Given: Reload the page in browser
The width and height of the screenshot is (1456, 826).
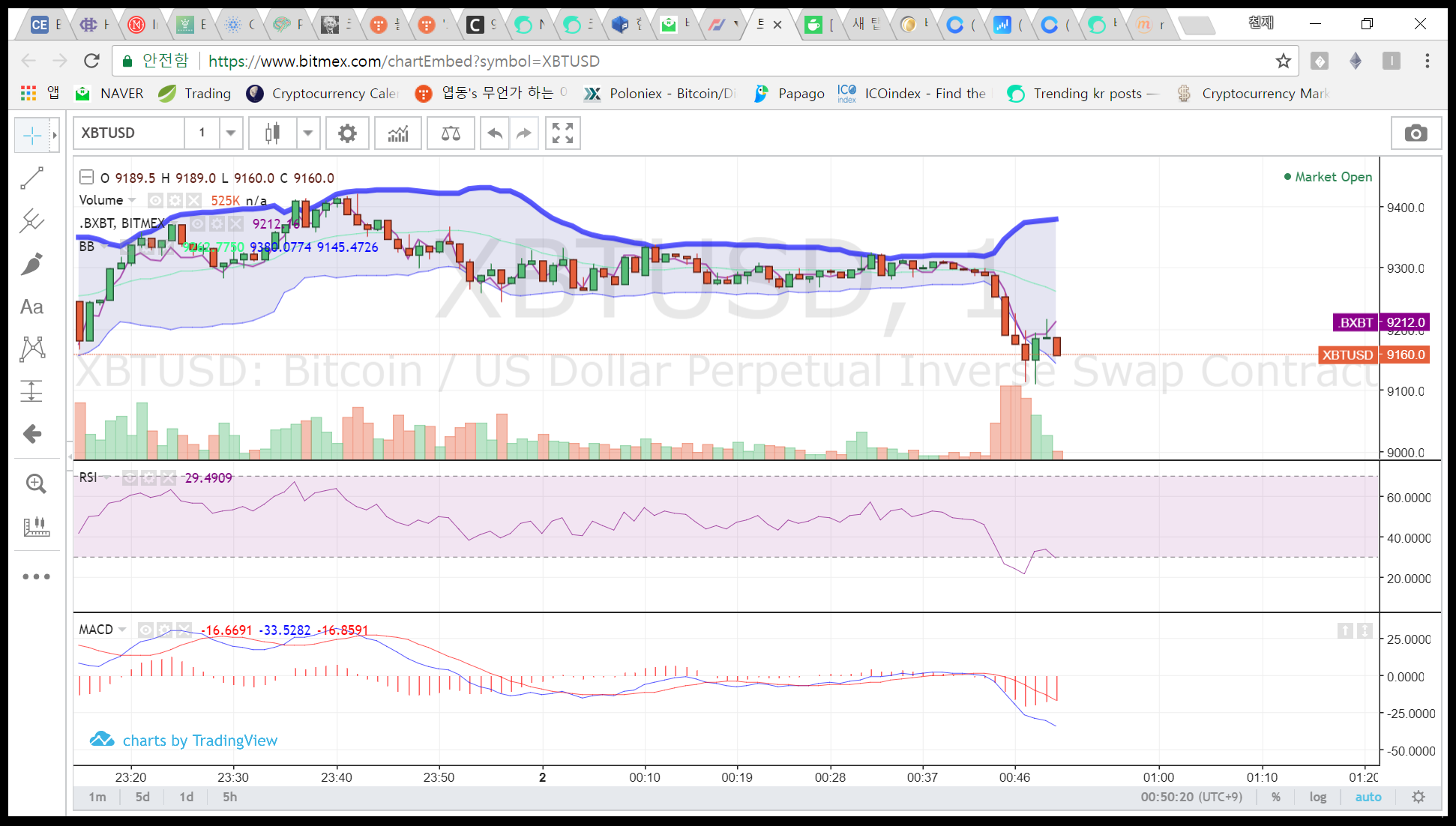Looking at the screenshot, I should pos(91,61).
